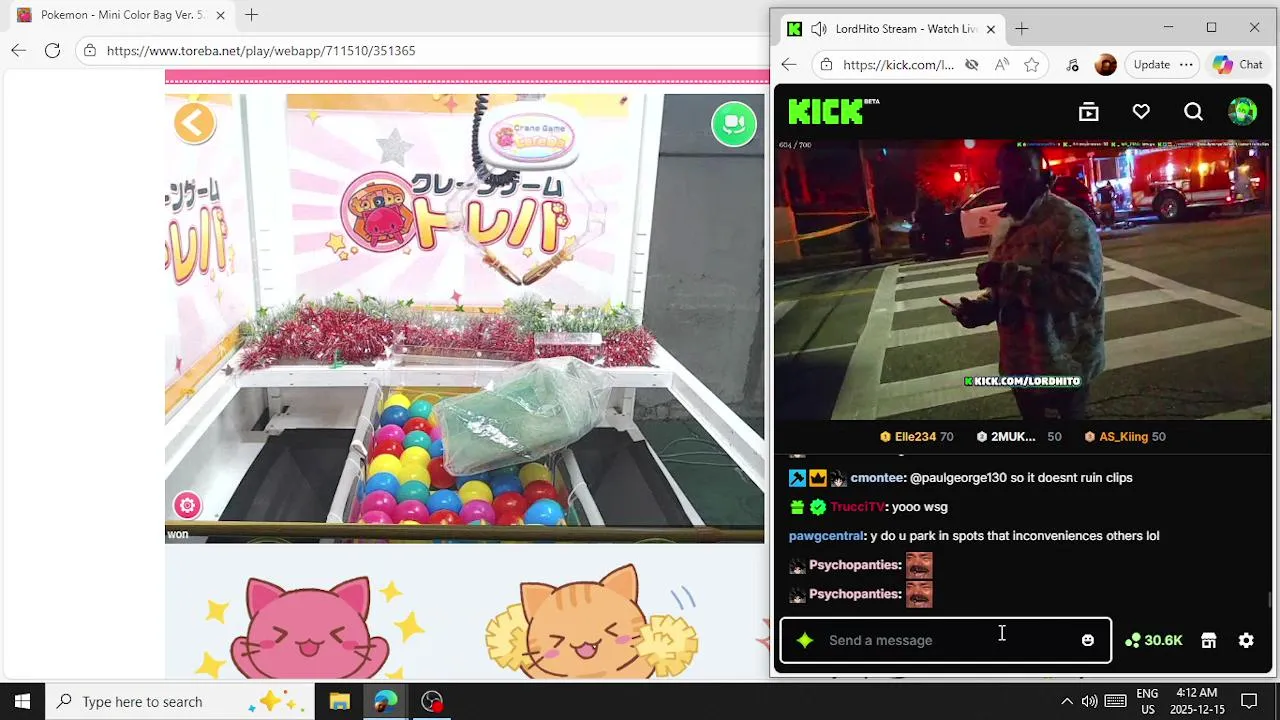Select the LordHito Stream tab

point(892,29)
